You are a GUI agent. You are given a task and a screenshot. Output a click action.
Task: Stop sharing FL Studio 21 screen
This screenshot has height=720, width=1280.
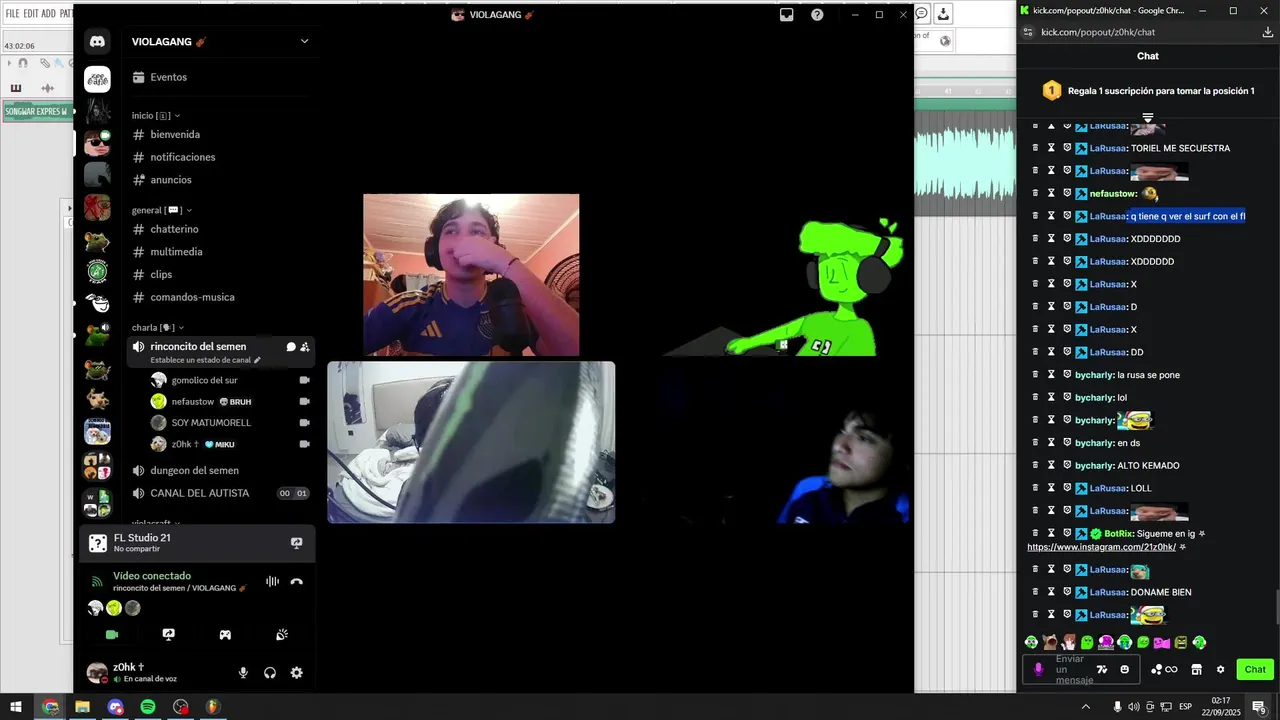pyautogui.click(x=296, y=543)
